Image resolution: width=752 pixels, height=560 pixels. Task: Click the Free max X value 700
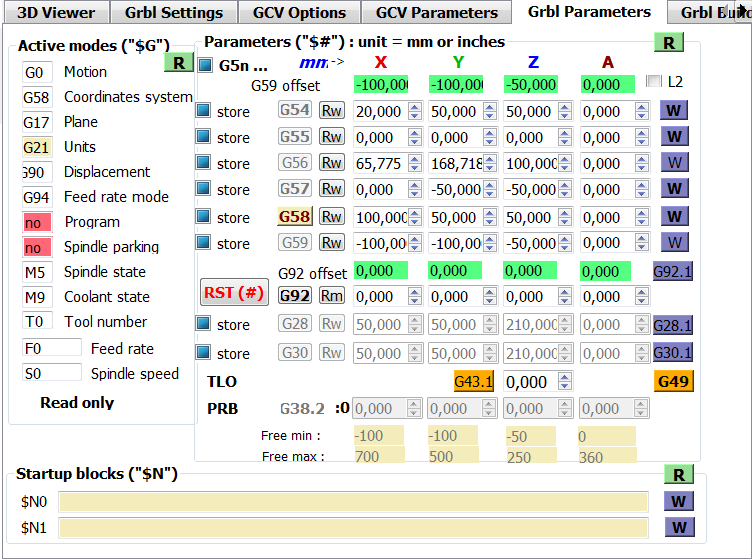point(379,455)
